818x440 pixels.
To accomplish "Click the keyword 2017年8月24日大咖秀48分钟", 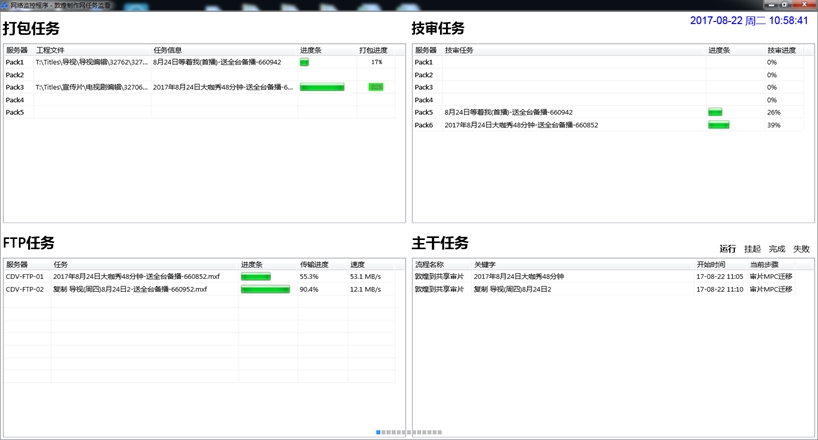I will tap(519, 277).
